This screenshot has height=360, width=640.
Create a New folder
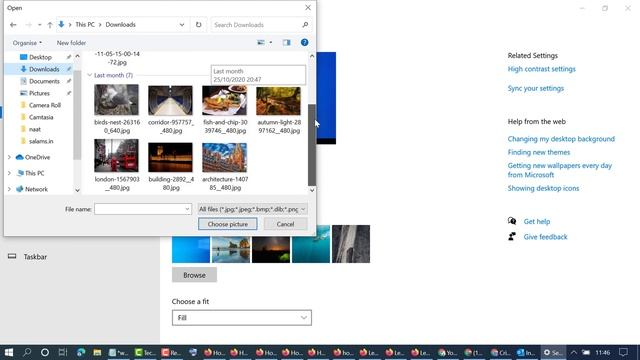[x=71, y=42]
